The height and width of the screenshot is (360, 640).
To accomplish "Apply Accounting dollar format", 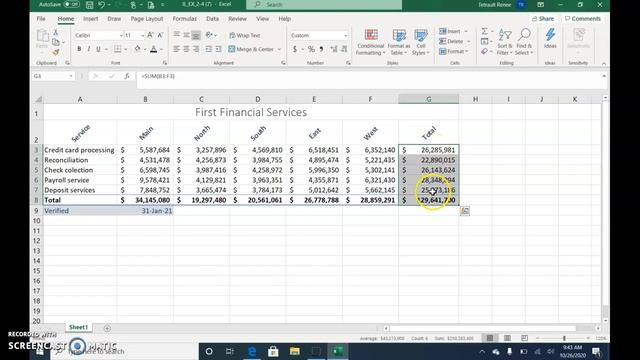I will 295,49.
